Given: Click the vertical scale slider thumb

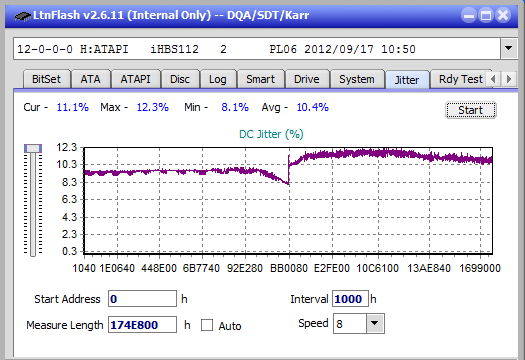Looking at the screenshot, I should (33, 148).
